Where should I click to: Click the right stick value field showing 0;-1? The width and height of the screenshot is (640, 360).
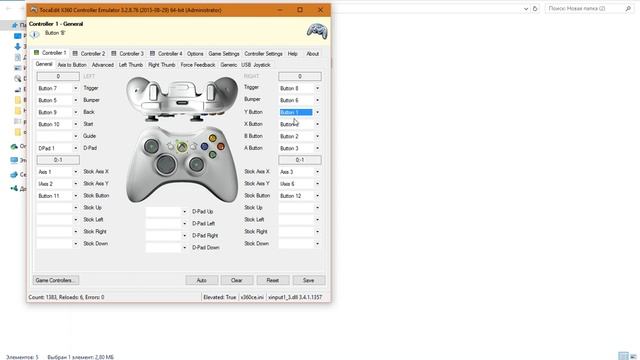tap(300, 160)
